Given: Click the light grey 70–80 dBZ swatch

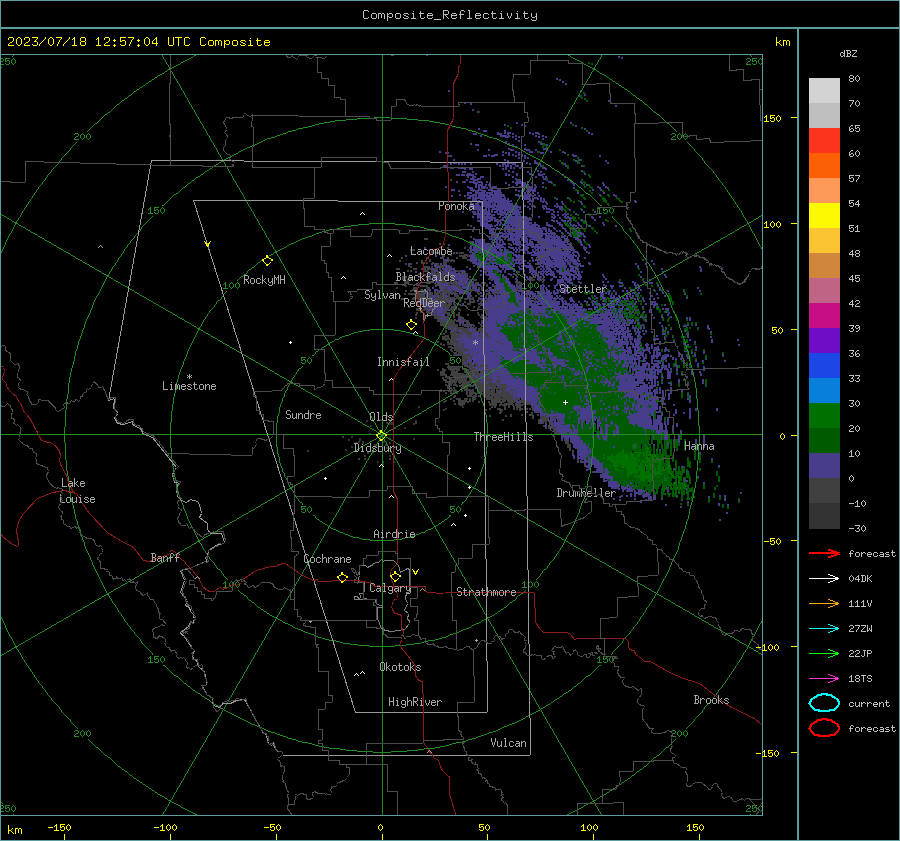Looking at the screenshot, I should (824, 91).
